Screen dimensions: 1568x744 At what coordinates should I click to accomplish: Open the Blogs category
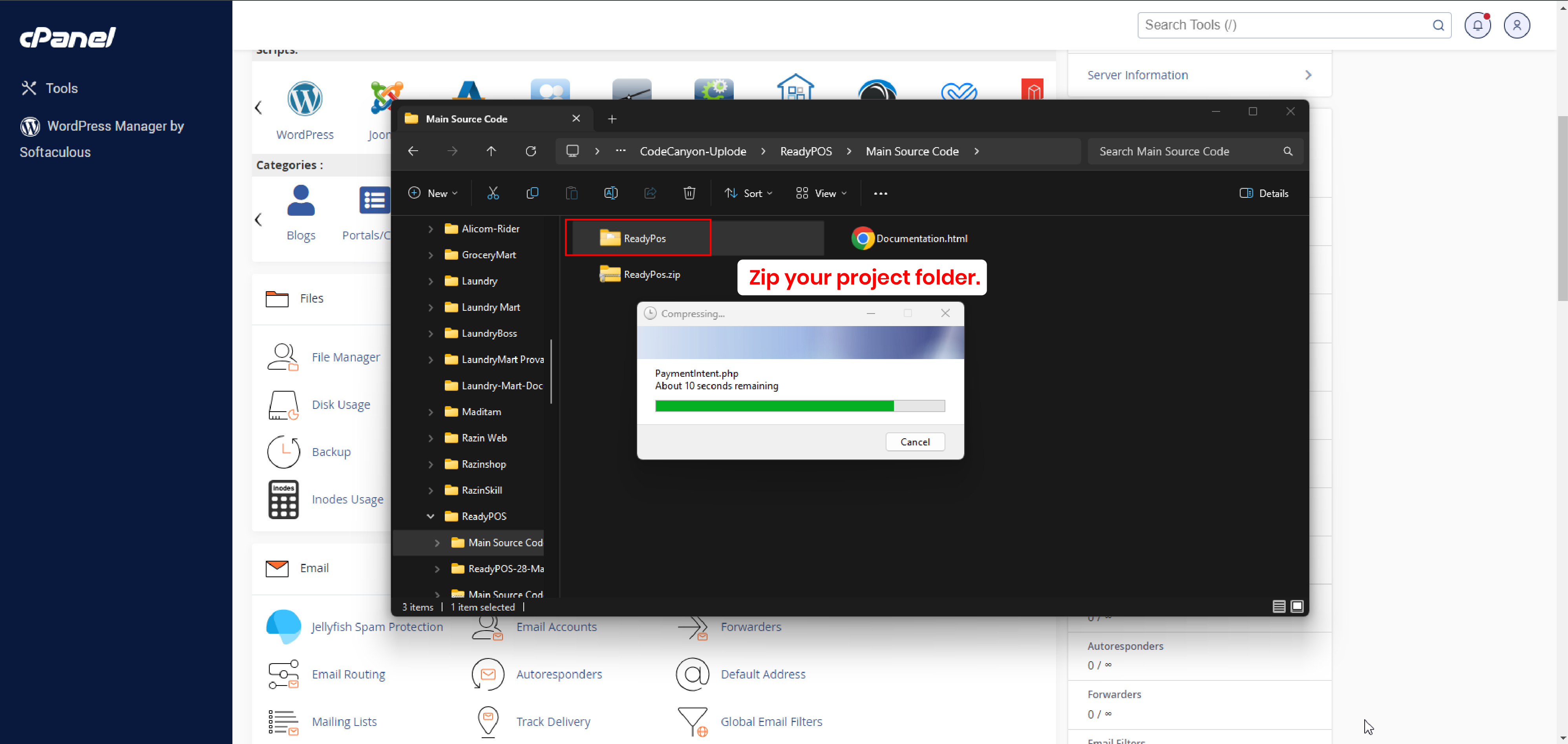tap(301, 213)
